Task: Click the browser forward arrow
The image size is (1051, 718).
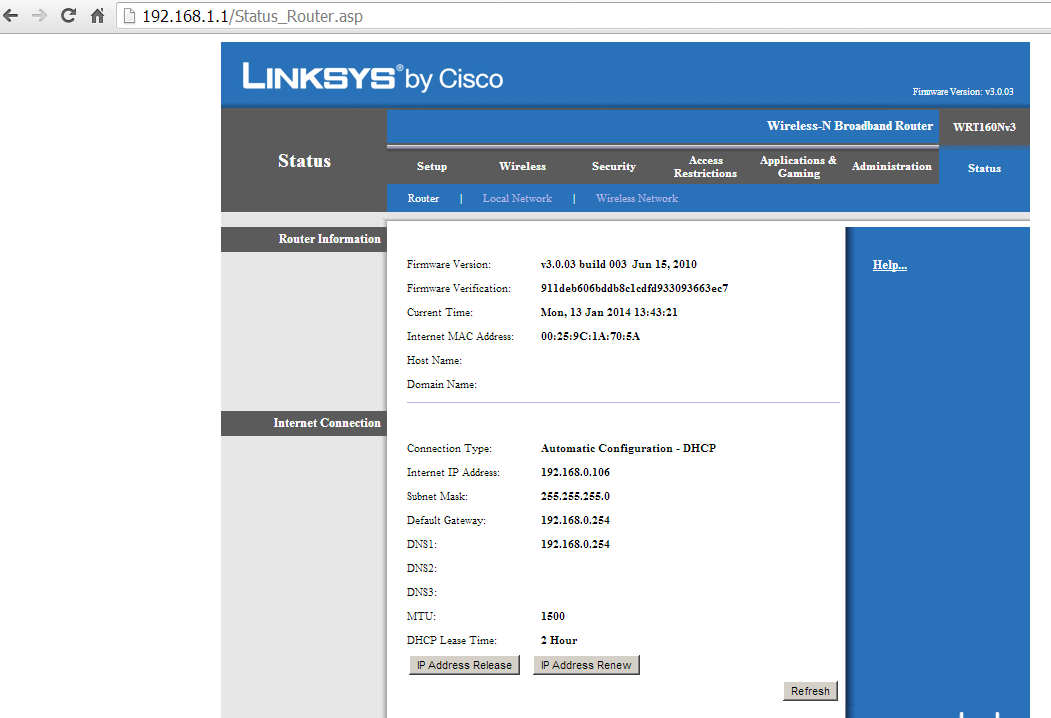Action: 40,16
